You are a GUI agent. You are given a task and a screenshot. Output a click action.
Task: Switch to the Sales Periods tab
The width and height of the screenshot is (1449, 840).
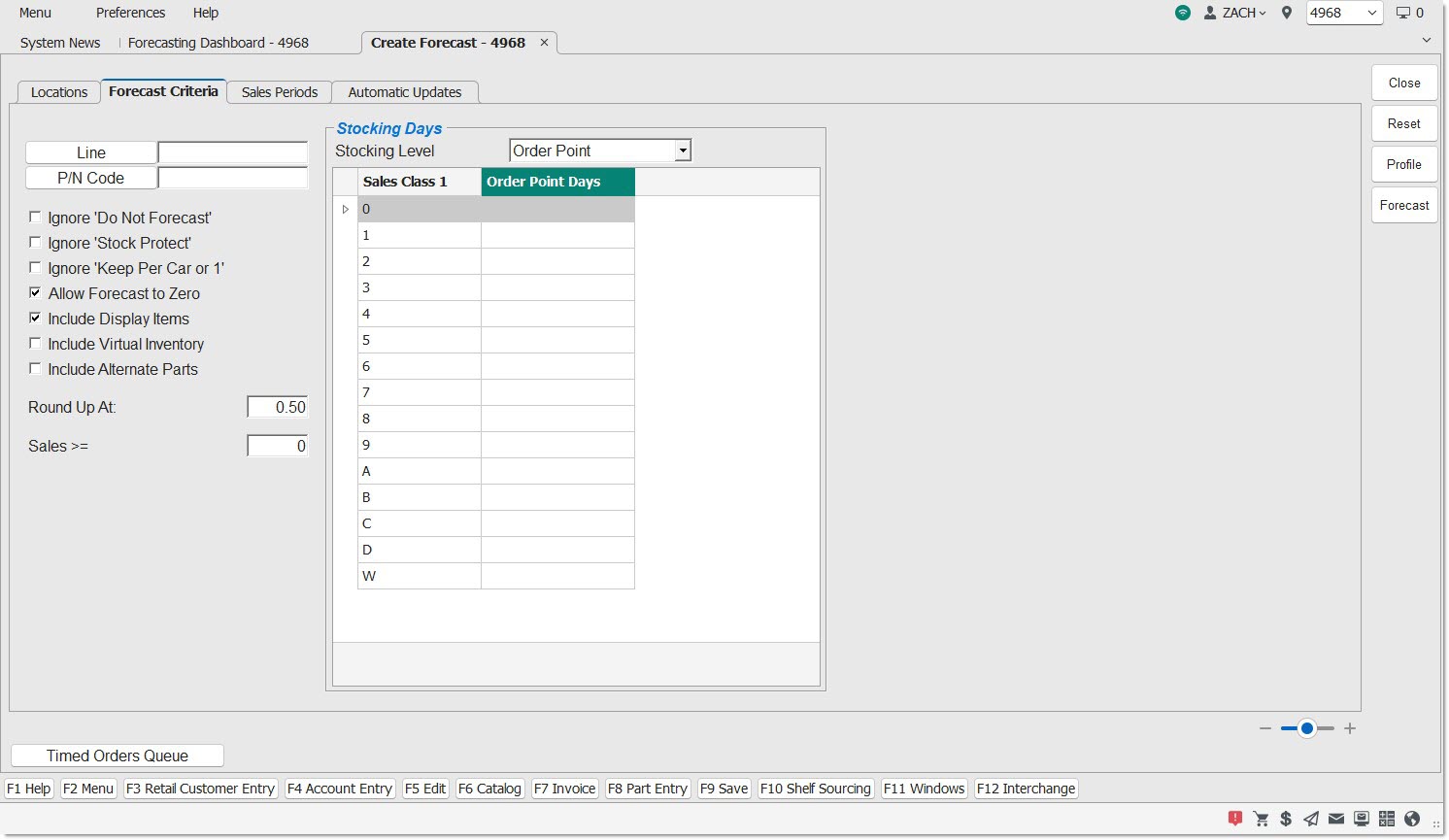tap(280, 92)
